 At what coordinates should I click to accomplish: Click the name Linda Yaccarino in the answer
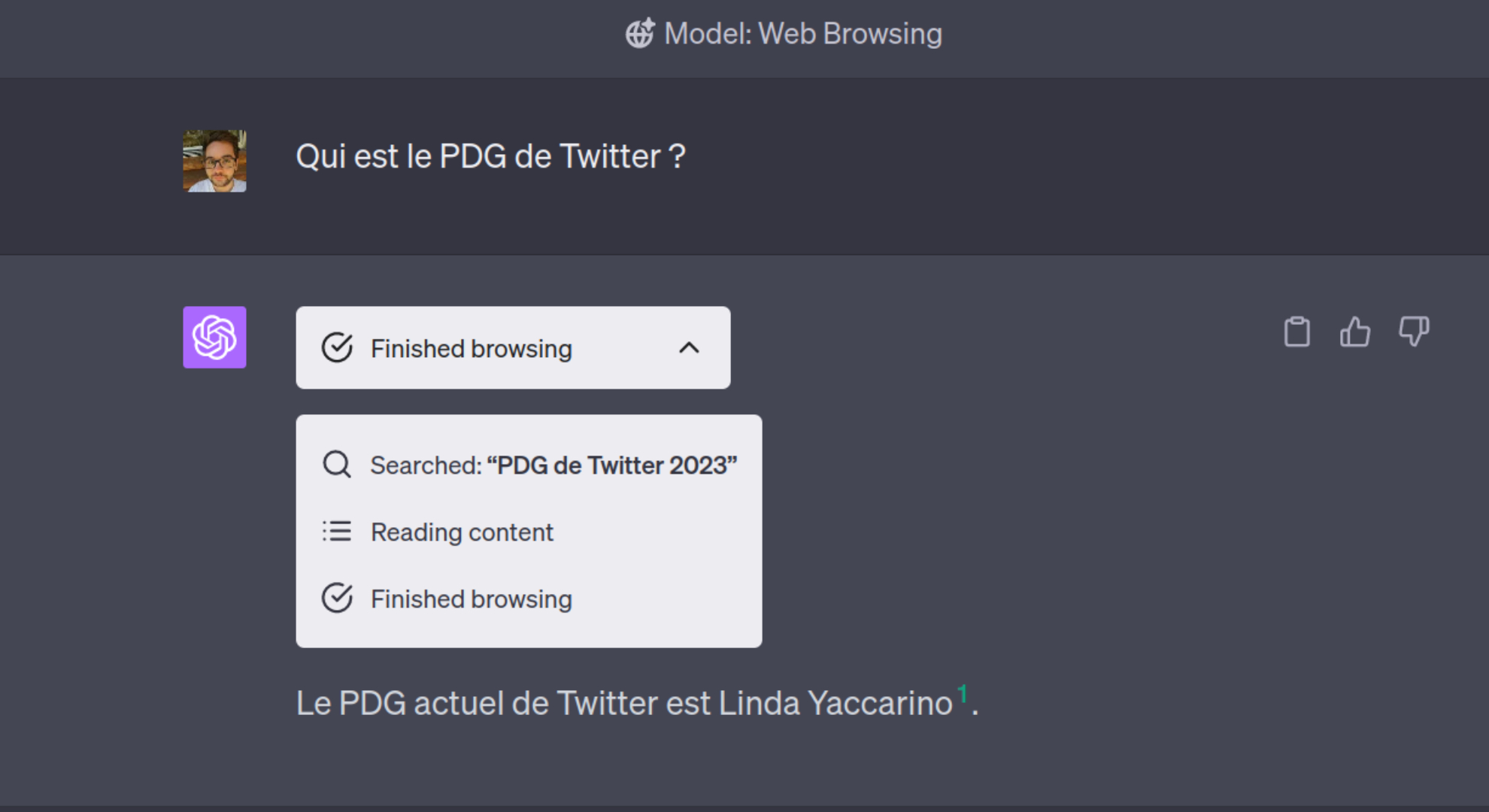[x=835, y=704]
